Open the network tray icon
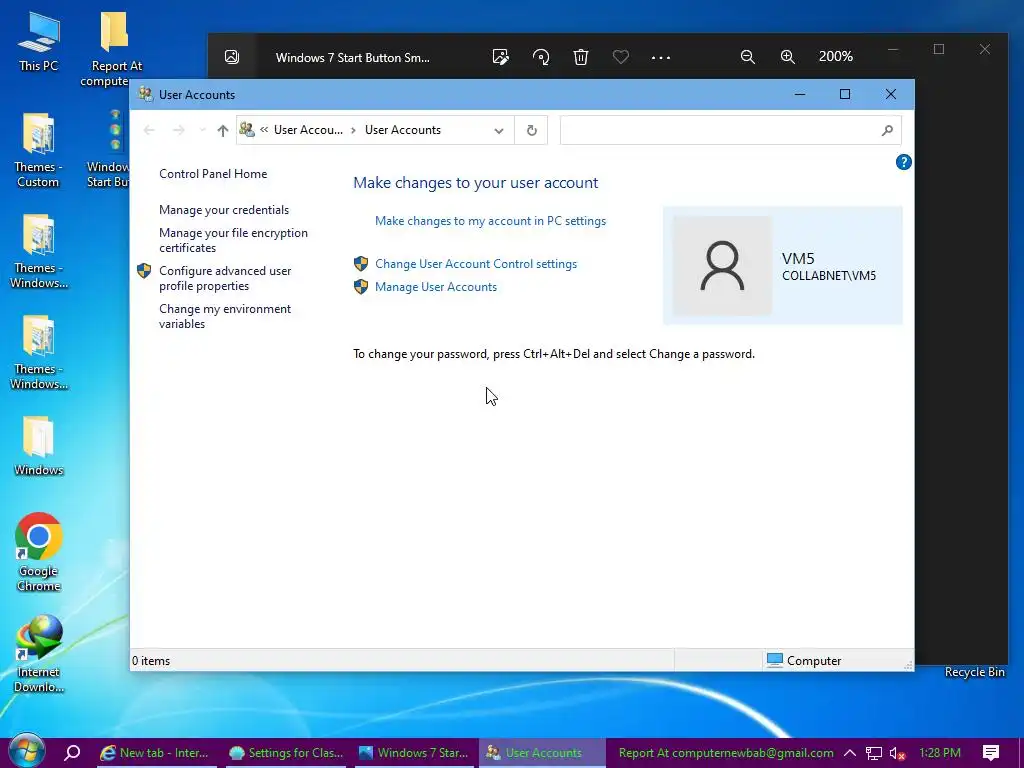 click(874, 753)
